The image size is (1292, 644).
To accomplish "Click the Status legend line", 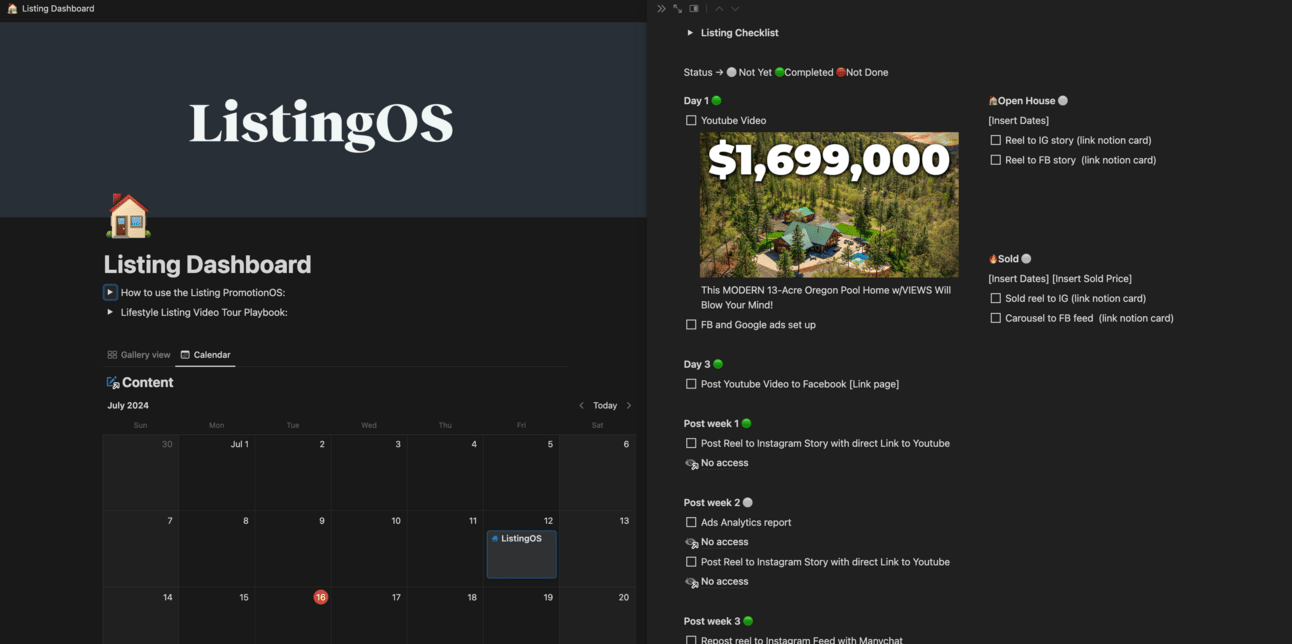I will tap(786, 73).
